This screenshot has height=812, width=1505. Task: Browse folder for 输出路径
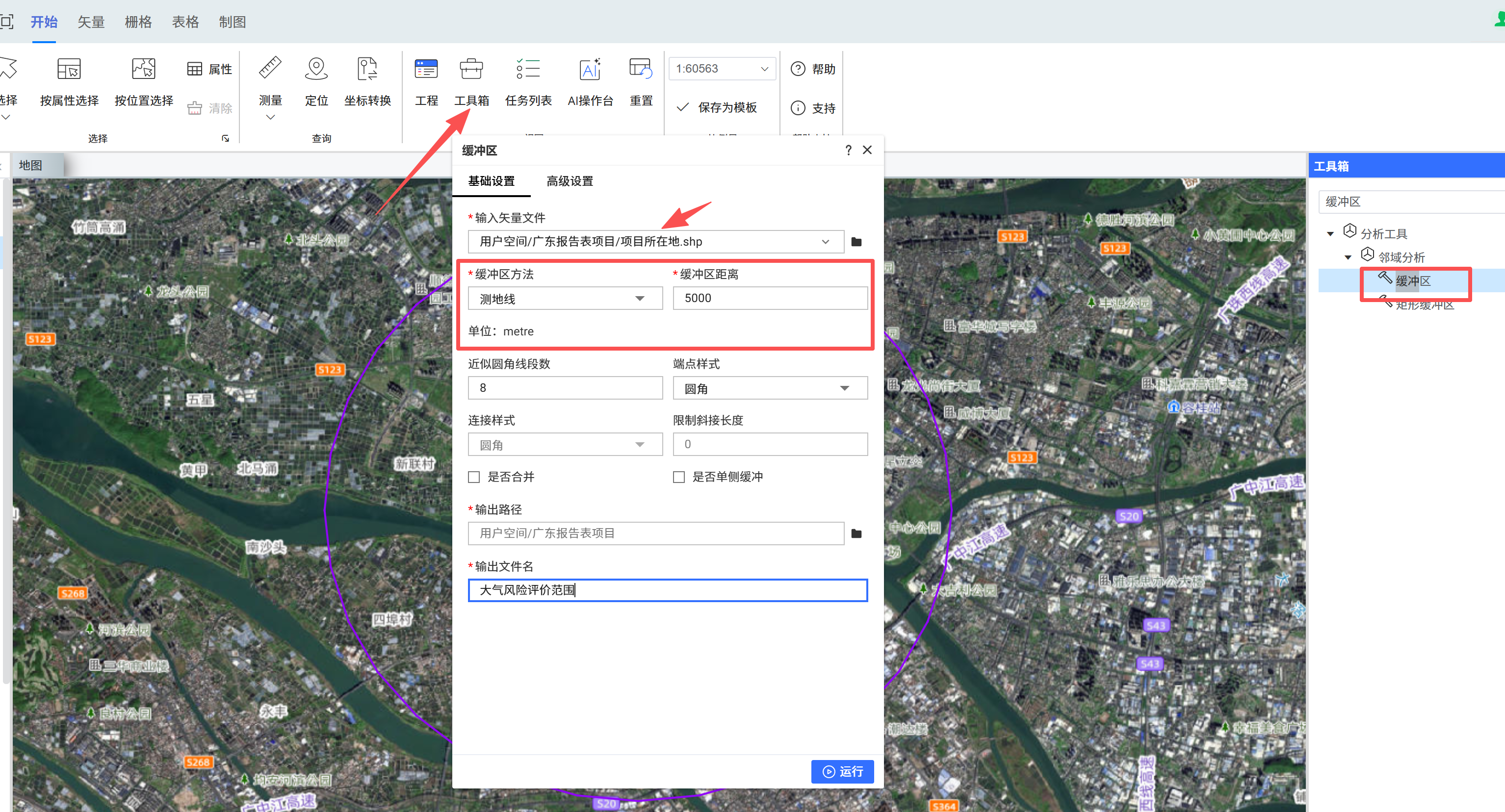[x=856, y=533]
